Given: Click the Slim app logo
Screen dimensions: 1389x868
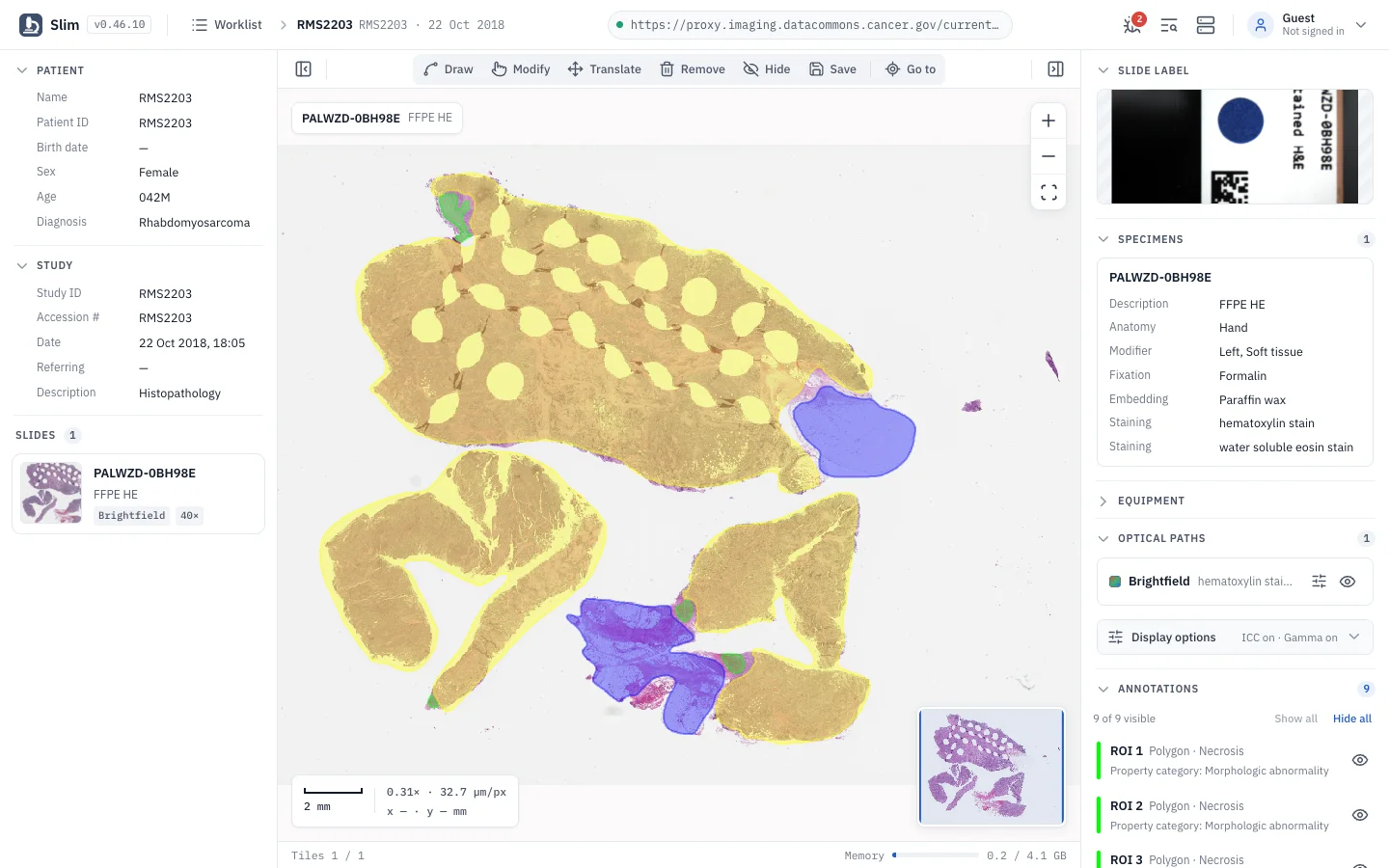Looking at the screenshot, I should 31,25.
